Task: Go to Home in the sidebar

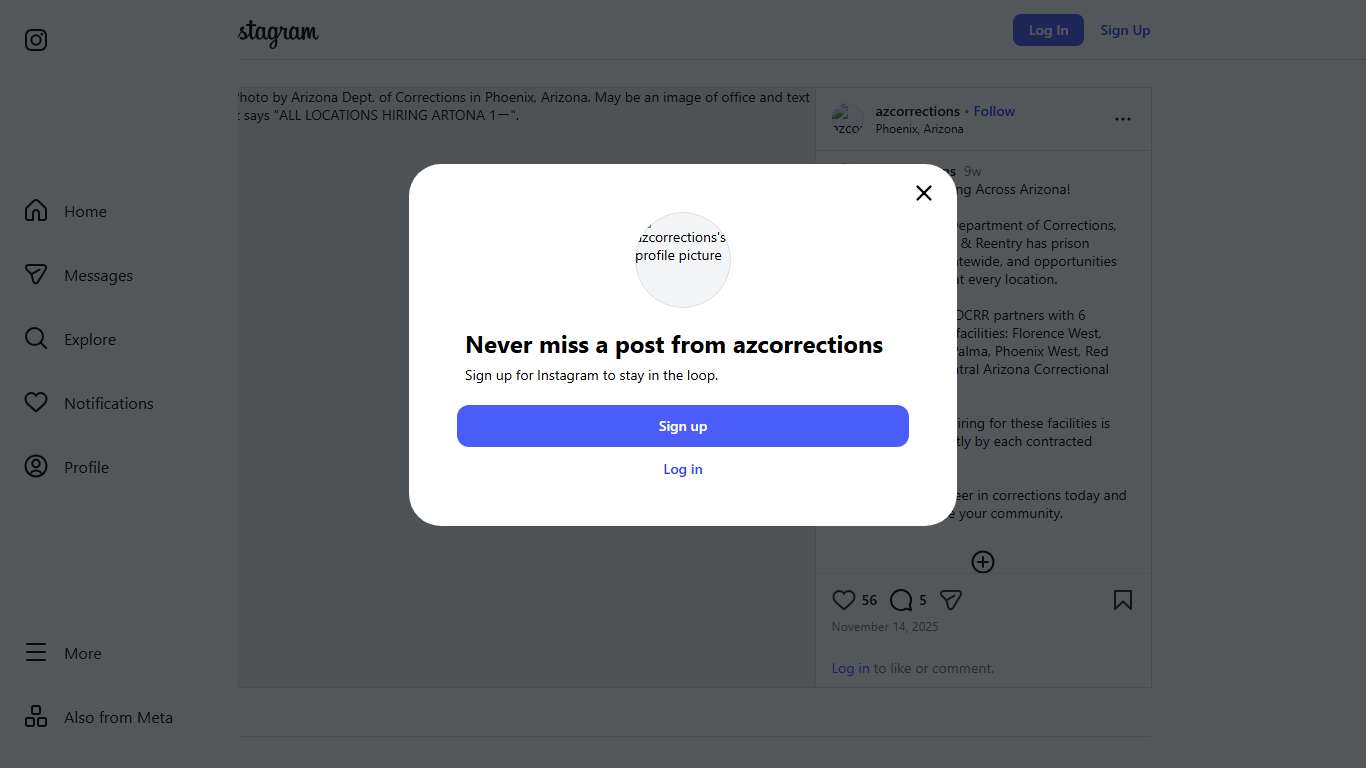Action: [36, 211]
